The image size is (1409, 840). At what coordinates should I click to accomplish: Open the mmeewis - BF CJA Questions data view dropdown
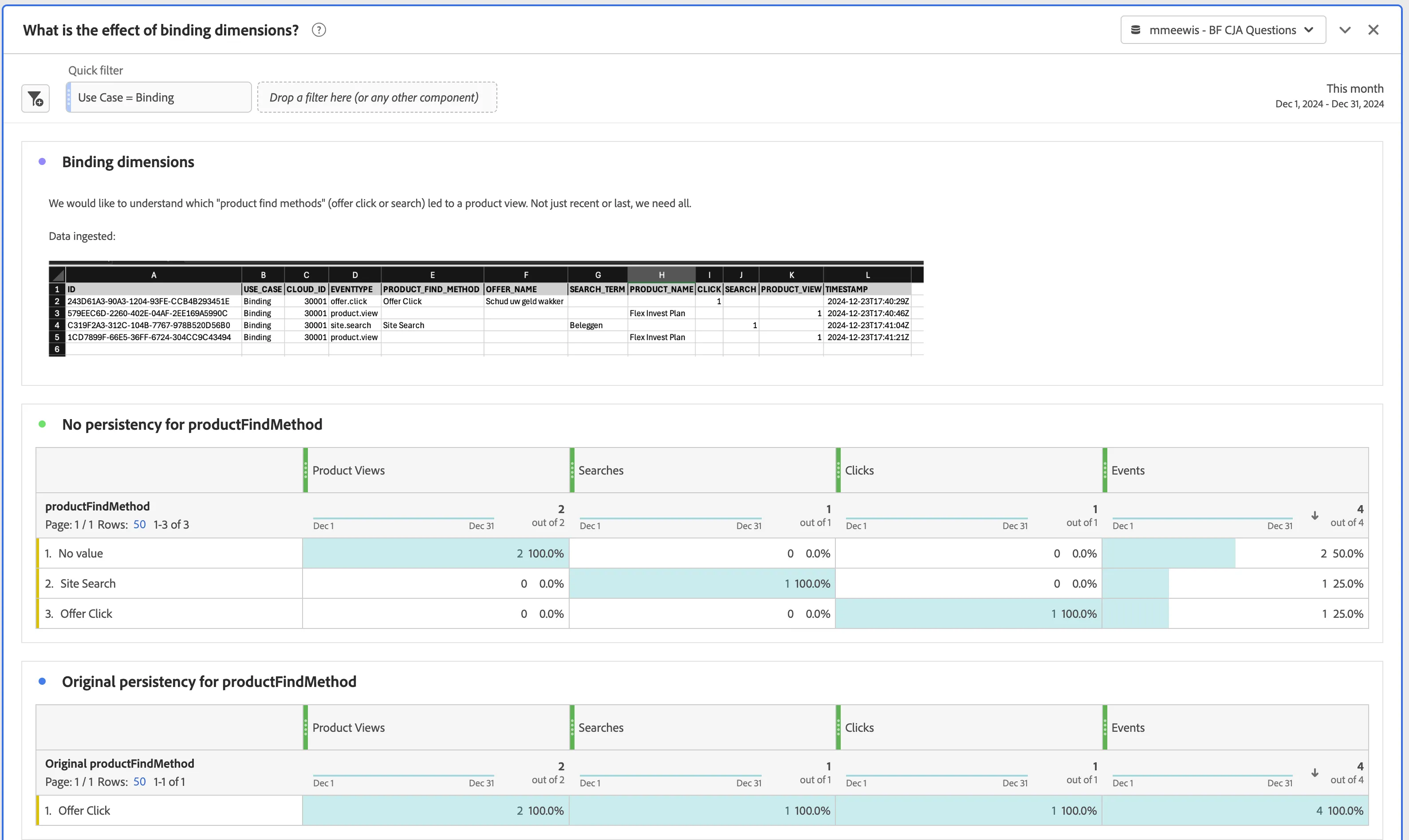point(1223,30)
